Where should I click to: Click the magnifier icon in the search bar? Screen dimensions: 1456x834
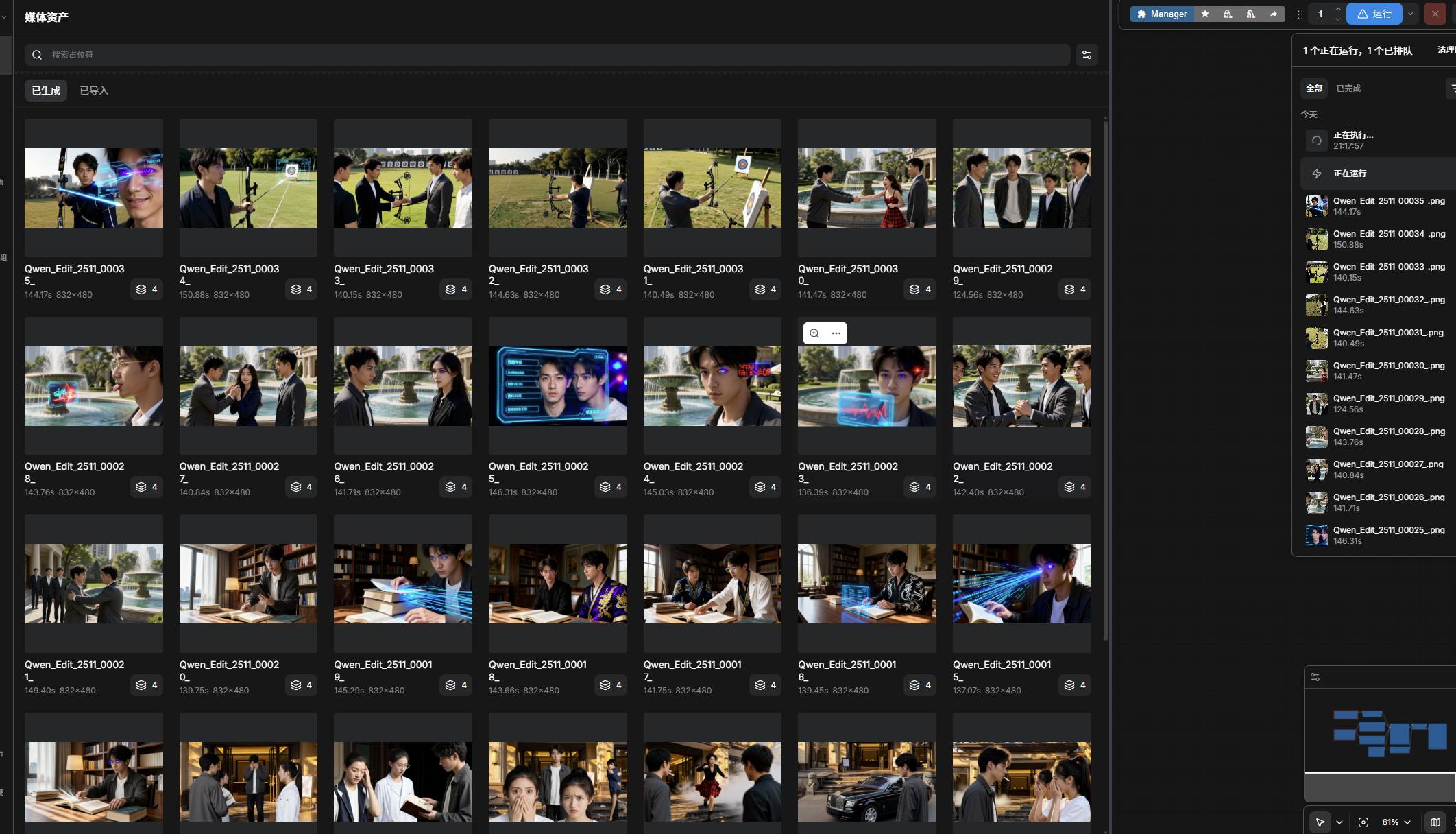[x=37, y=55]
